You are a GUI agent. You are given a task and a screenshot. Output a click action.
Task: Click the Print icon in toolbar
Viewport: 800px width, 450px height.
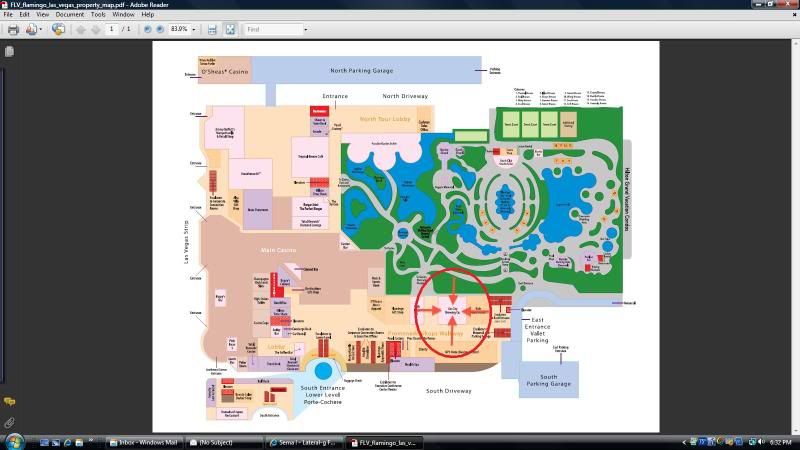click(x=13, y=30)
